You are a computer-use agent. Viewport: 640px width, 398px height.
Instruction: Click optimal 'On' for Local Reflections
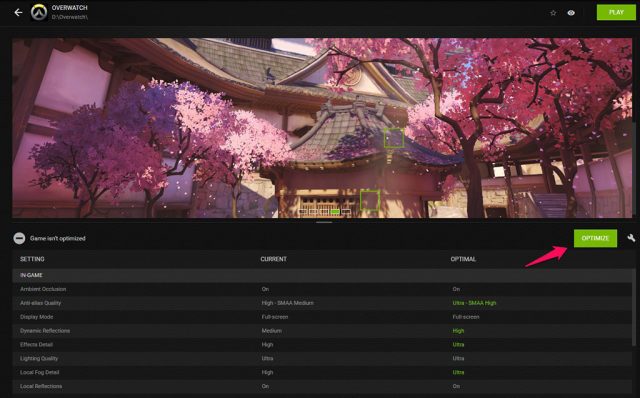coord(456,386)
